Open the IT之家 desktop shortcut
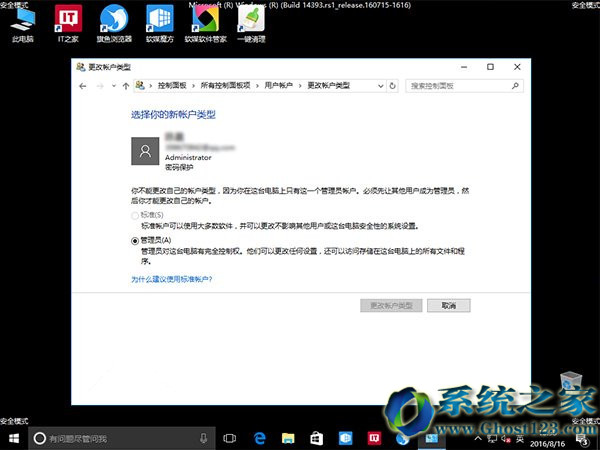The image size is (600, 450). click(68, 24)
